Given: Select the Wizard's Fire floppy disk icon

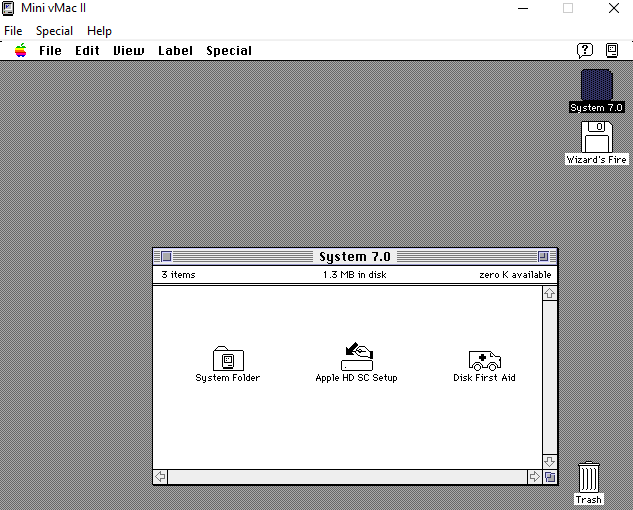Looking at the screenshot, I should (x=597, y=137).
